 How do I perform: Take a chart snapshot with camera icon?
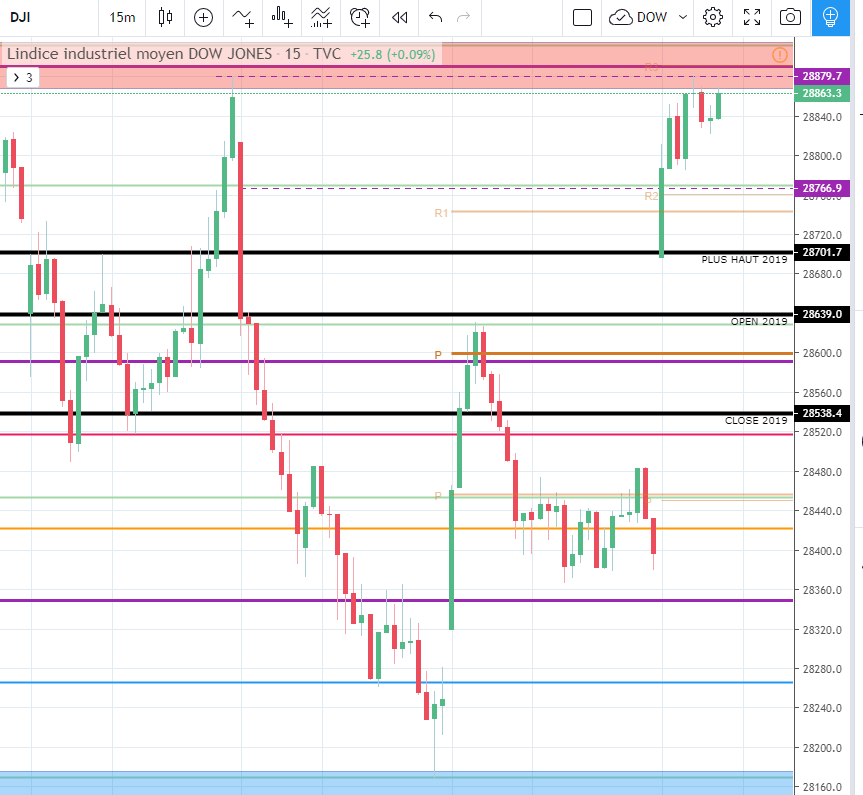[790, 17]
